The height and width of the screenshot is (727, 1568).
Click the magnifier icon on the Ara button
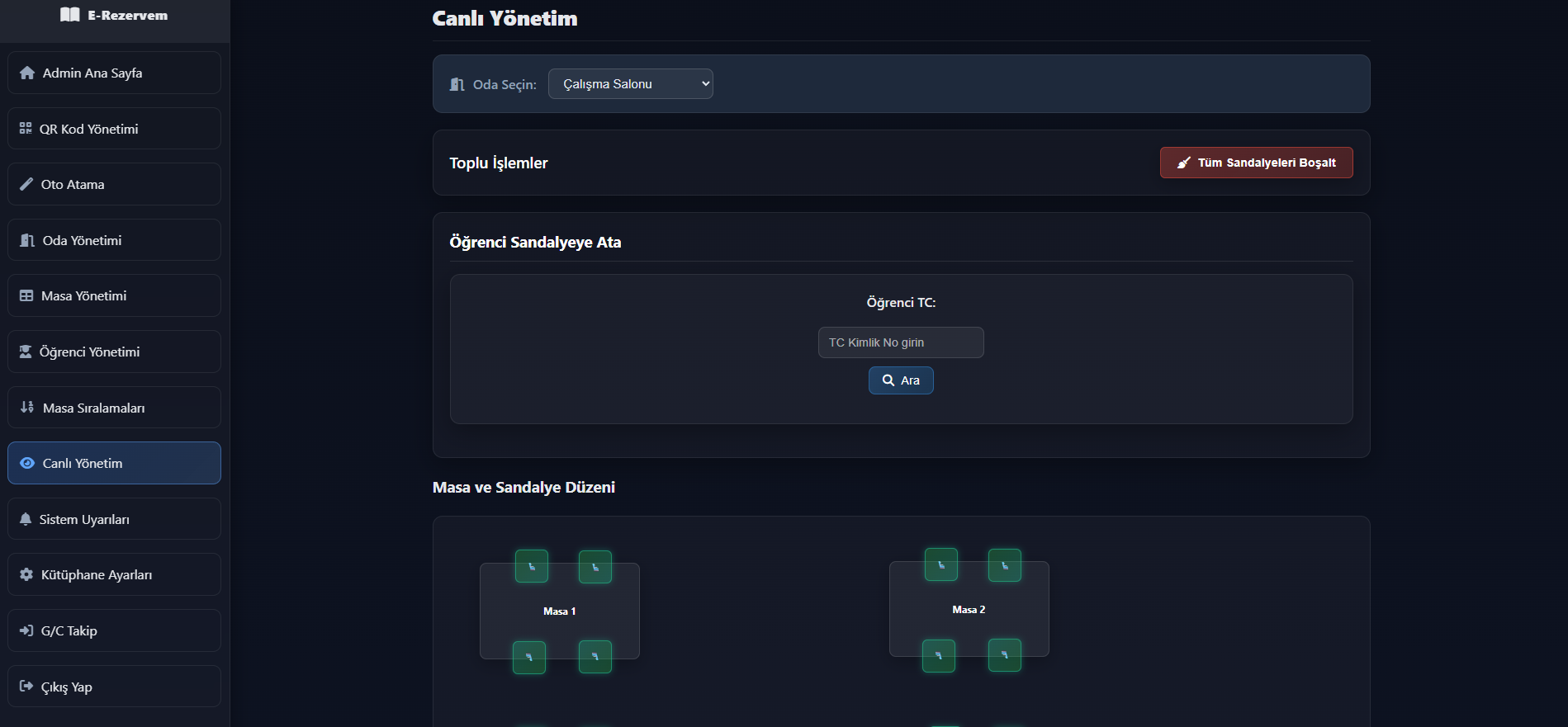click(x=888, y=380)
